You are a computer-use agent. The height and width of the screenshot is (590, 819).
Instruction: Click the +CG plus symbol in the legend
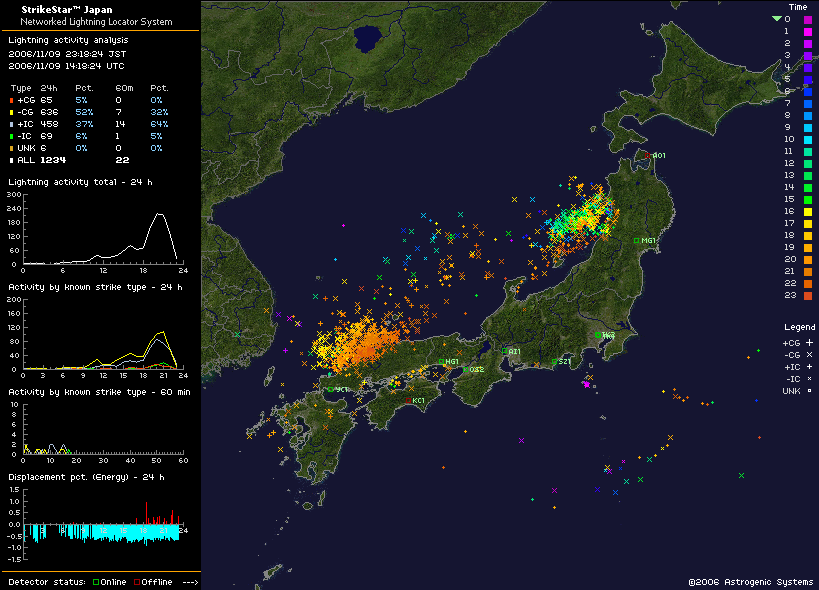[x=810, y=343]
